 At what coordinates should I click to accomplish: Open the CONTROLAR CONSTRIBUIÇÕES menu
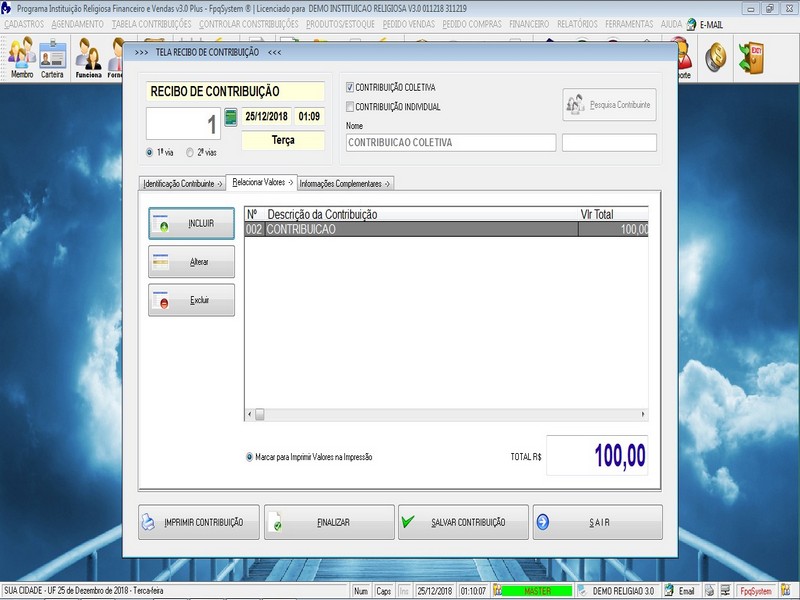(x=249, y=24)
